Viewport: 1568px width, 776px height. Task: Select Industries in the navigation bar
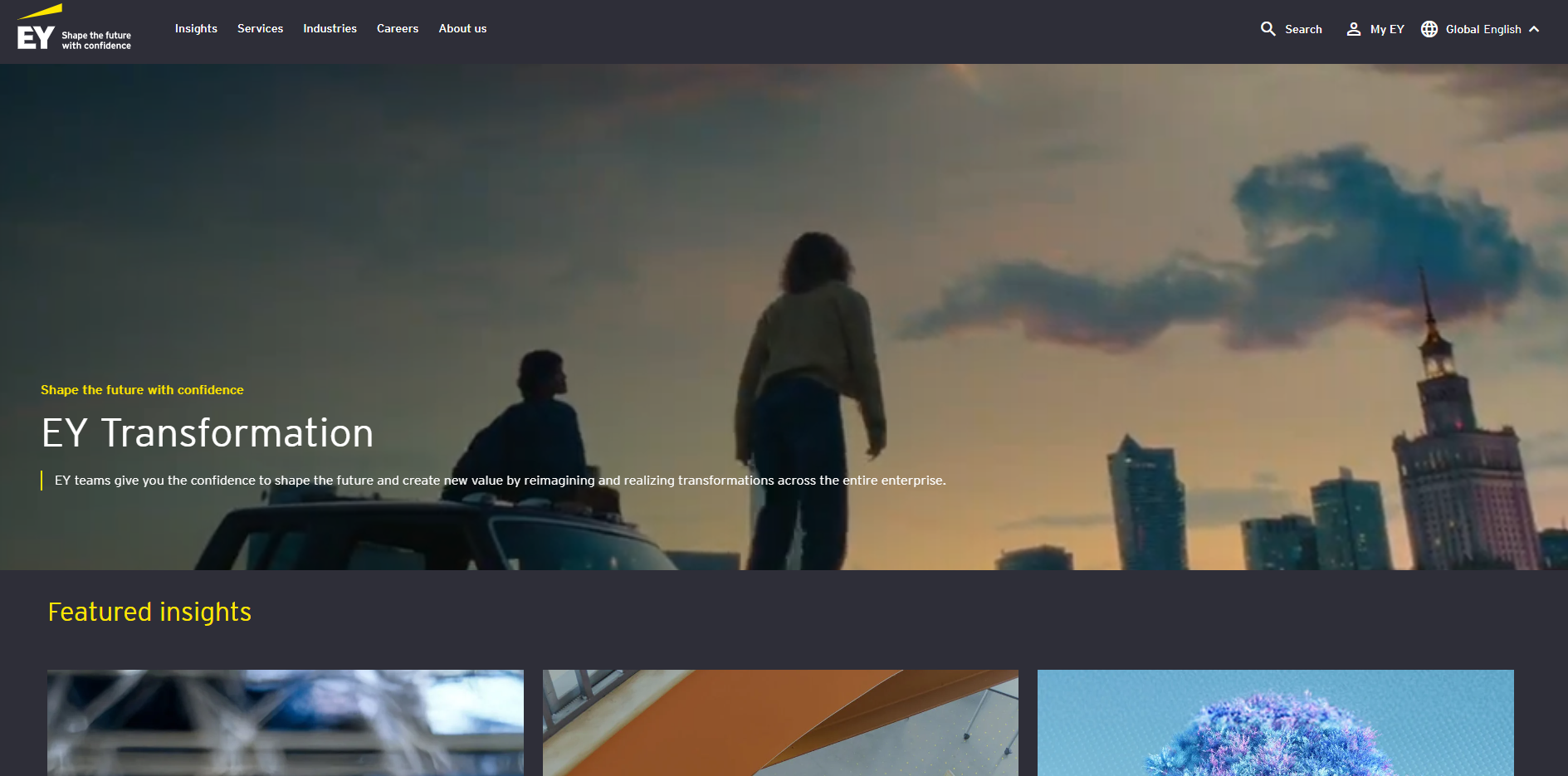click(330, 28)
